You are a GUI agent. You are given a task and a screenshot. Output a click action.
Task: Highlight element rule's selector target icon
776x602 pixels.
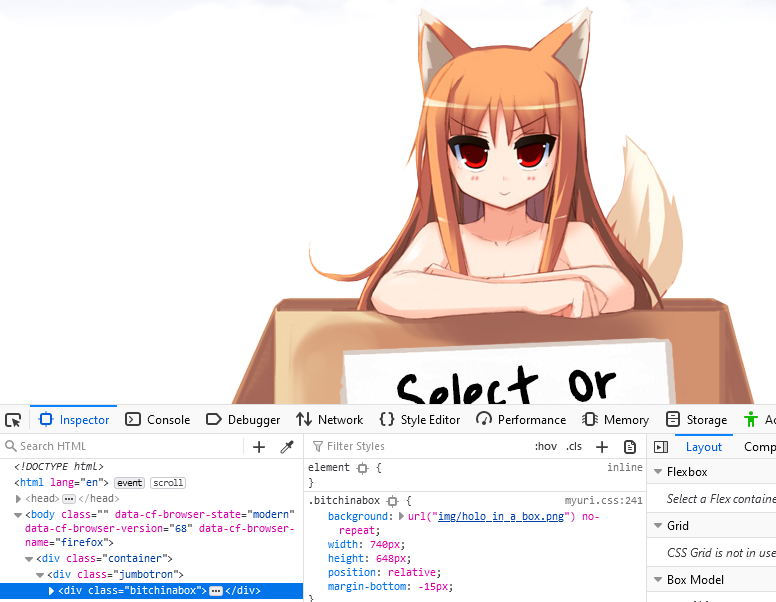363,468
